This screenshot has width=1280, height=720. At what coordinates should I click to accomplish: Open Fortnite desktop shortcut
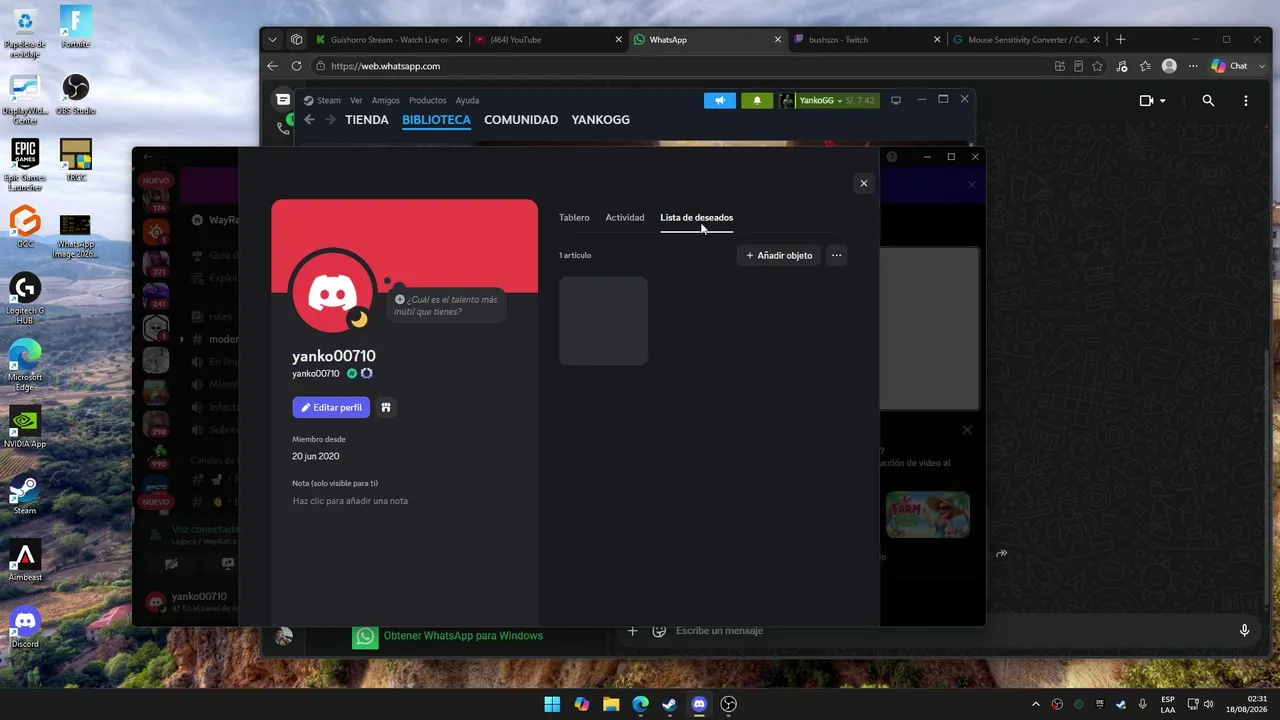[x=76, y=27]
